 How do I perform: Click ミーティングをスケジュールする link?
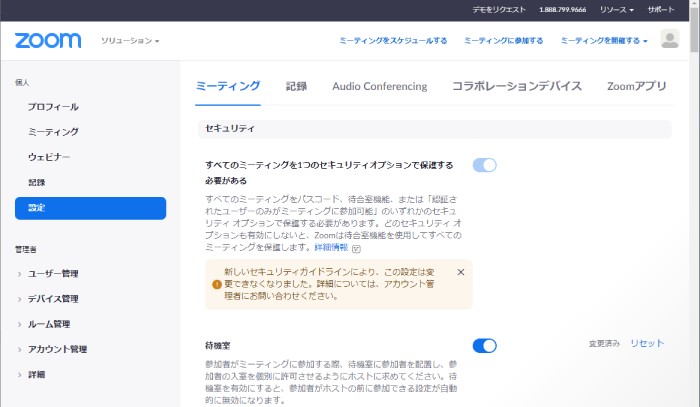coord(393,41)
